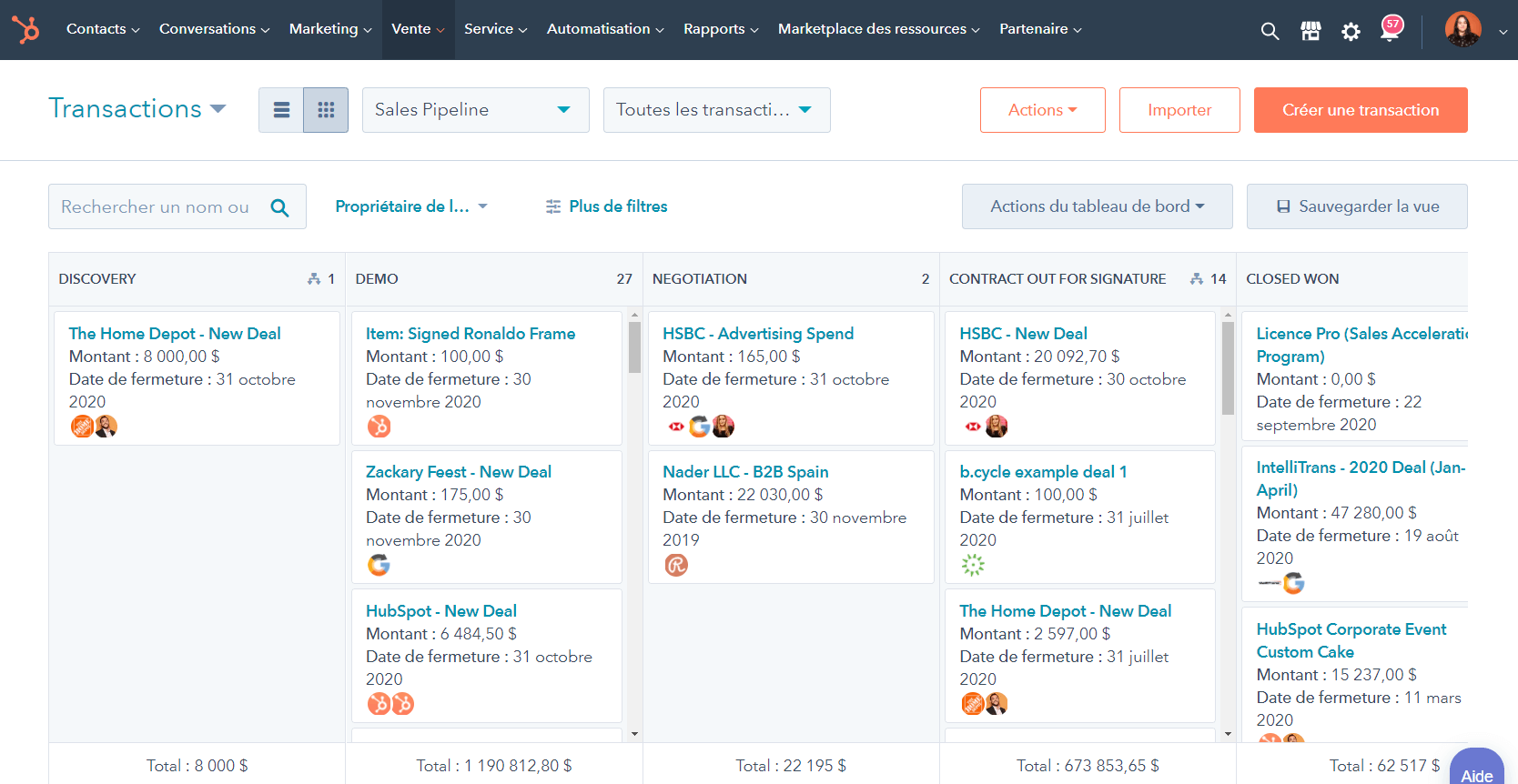Screen dimensions: 1518x784
Task: Expand the Propriétaire de la transaction filter
Action: pyautogui.click(x=411, y=206)
